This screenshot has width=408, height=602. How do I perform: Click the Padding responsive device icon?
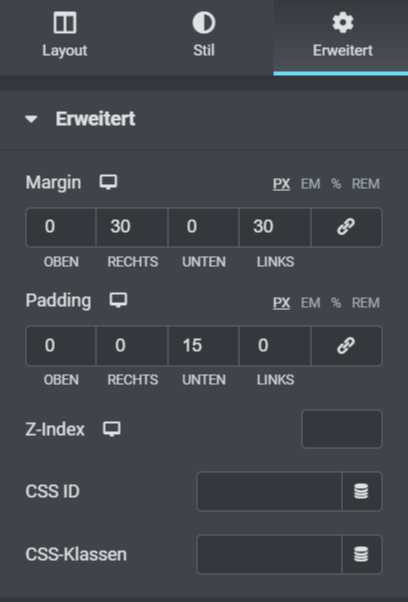coord(118,300)
